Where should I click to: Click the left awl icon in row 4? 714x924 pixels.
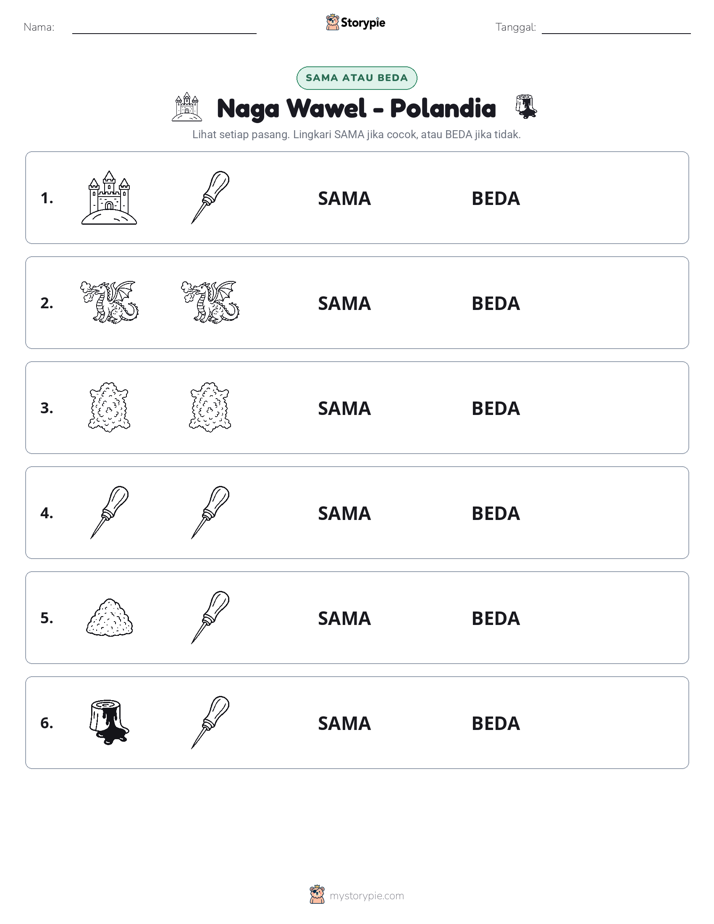click(x=110, y=512)
